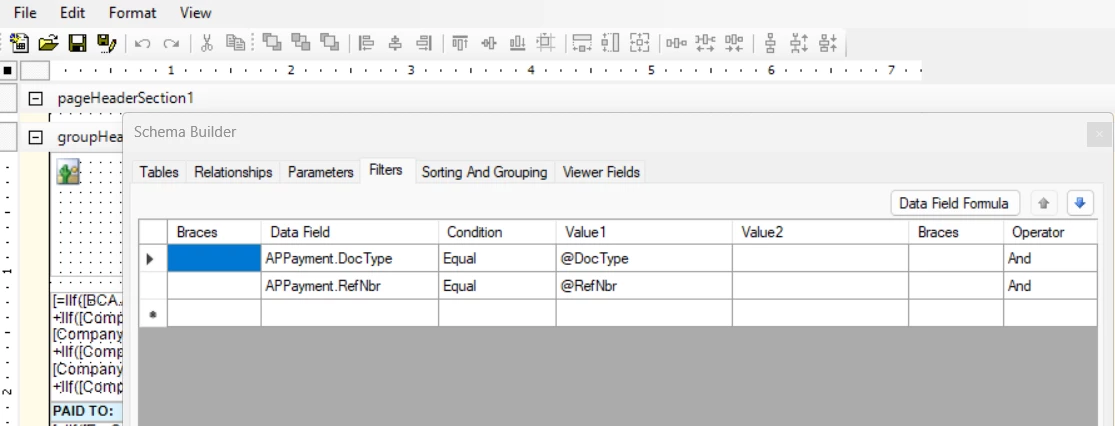Collapse the groupHeader section
Viewport: 1115px width, 426px height.
tap(34, 137)
